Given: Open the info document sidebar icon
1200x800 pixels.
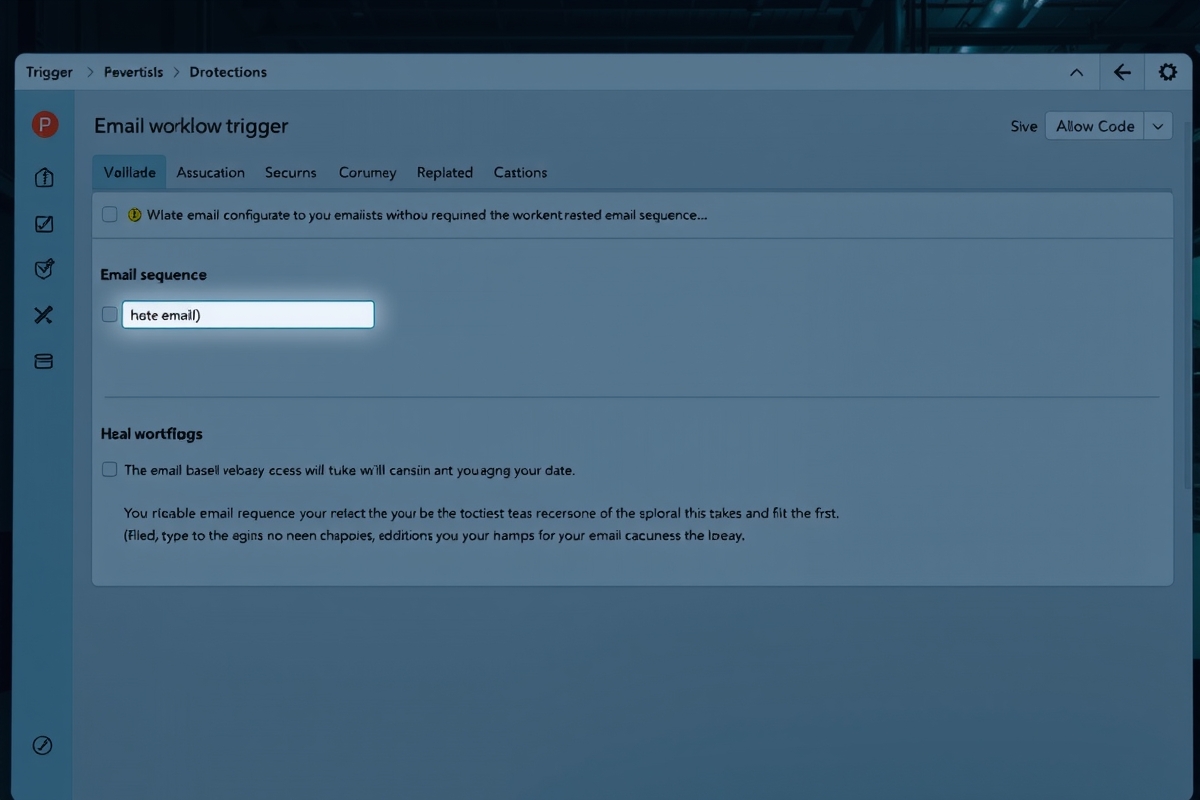Looking at the screenshot, I should tap(44, 177).
